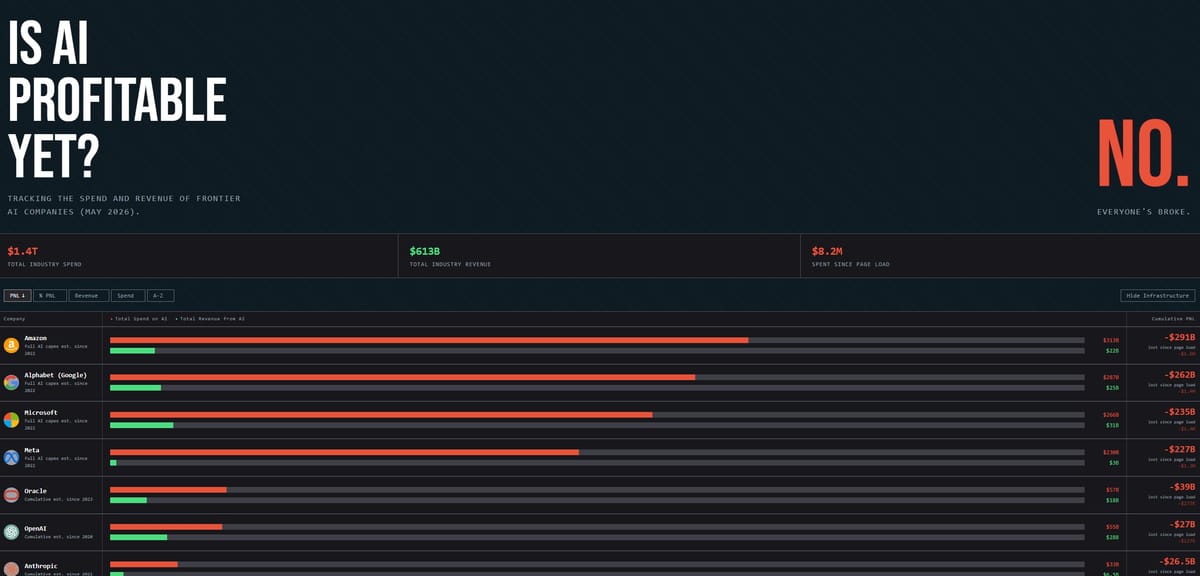Sort companies by PNL
The image size is (1200, 576).
[17, 296]
